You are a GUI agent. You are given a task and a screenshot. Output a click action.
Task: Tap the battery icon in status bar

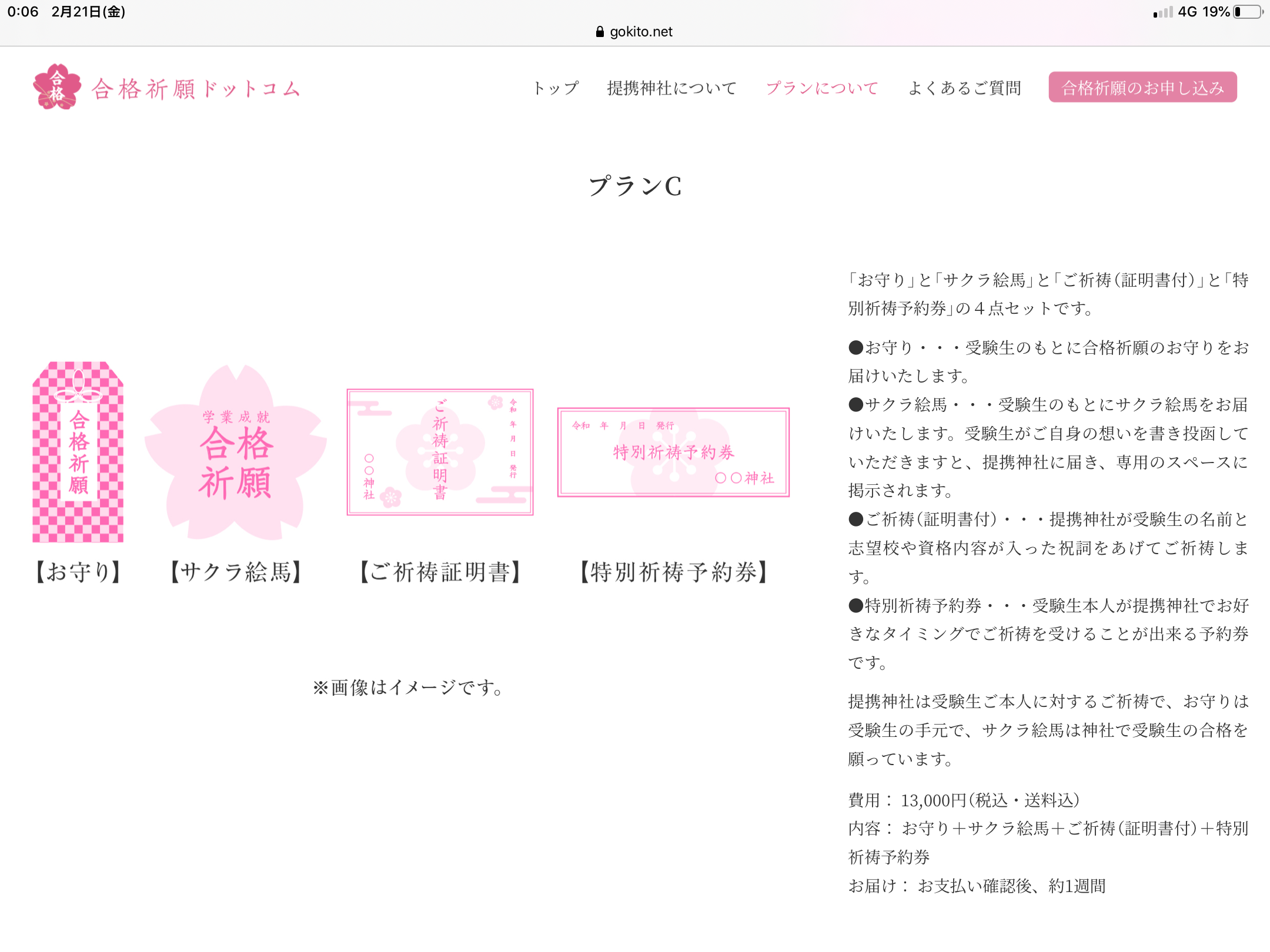click(1248, 12)
